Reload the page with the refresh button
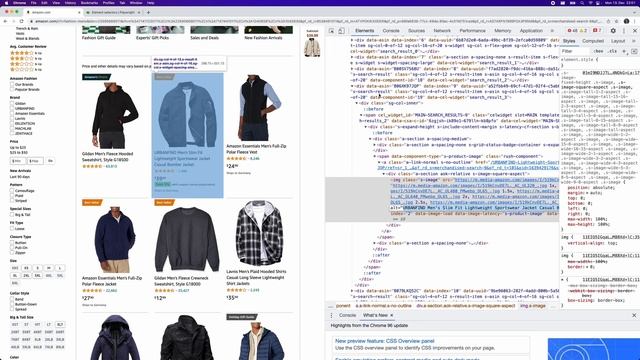This screenshot has height=360, width=640. coord(22,21)
